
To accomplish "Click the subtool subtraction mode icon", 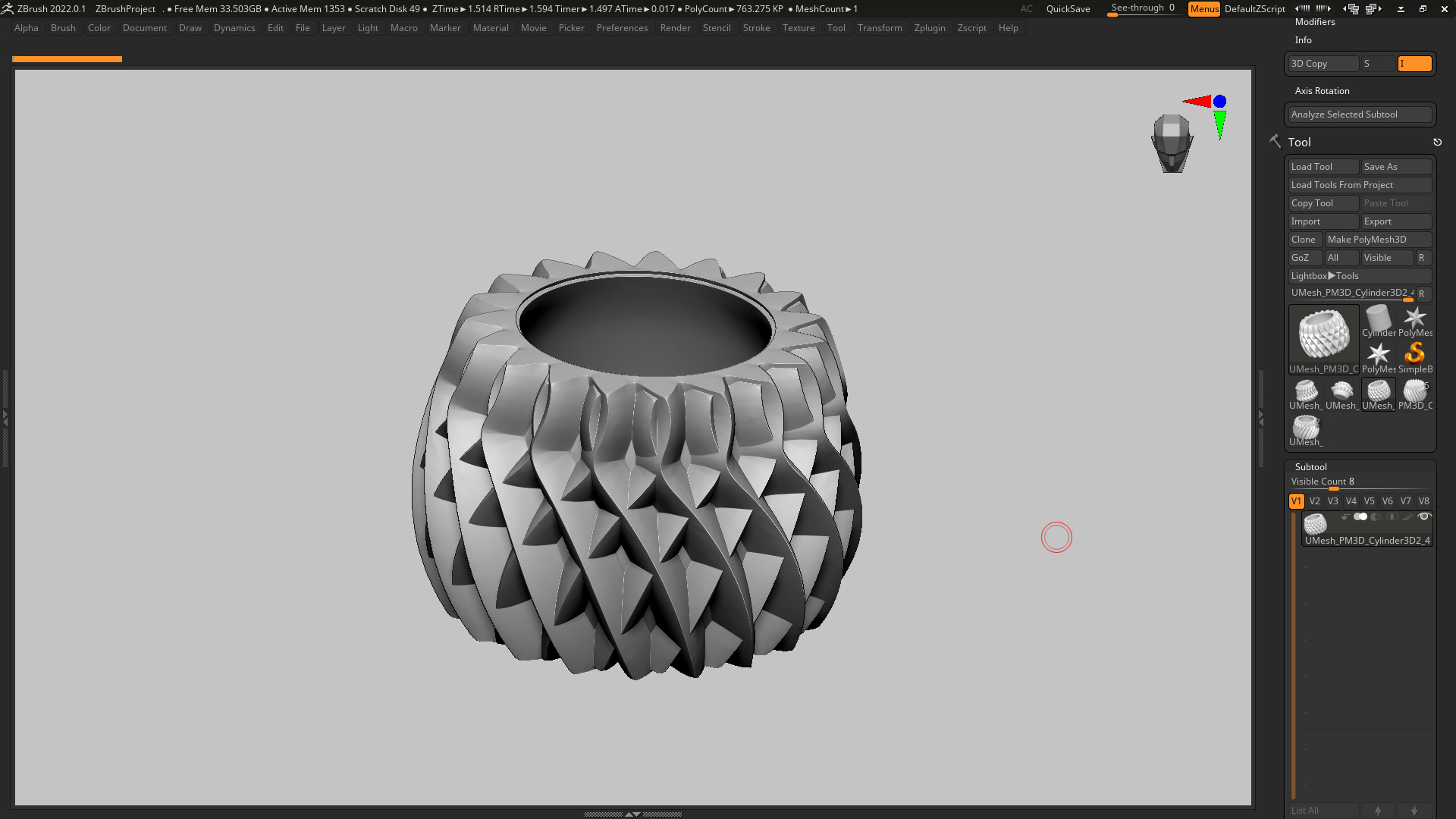I will [1376, 517].
